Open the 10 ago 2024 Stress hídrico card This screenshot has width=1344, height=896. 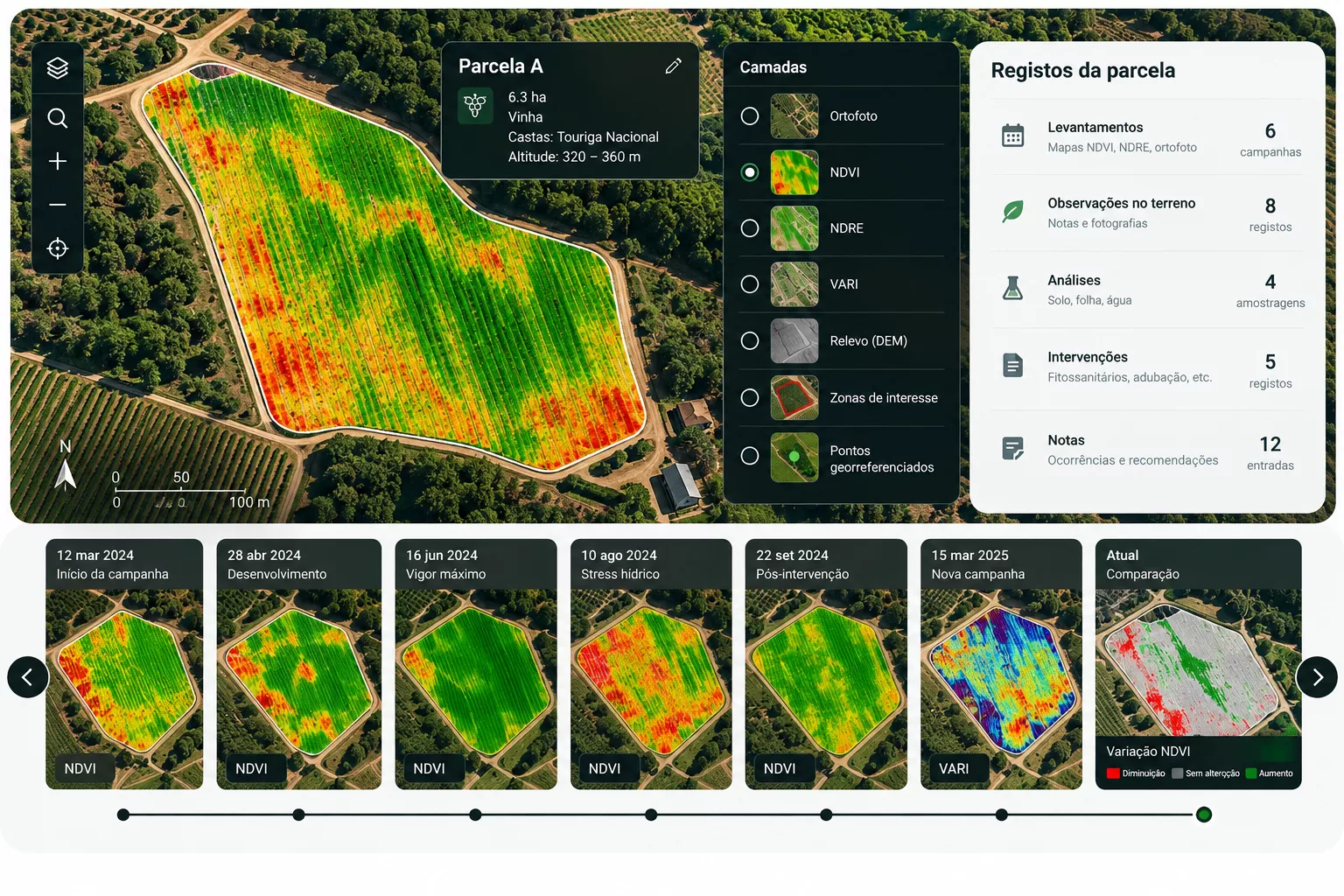click(x=651, y=664)
